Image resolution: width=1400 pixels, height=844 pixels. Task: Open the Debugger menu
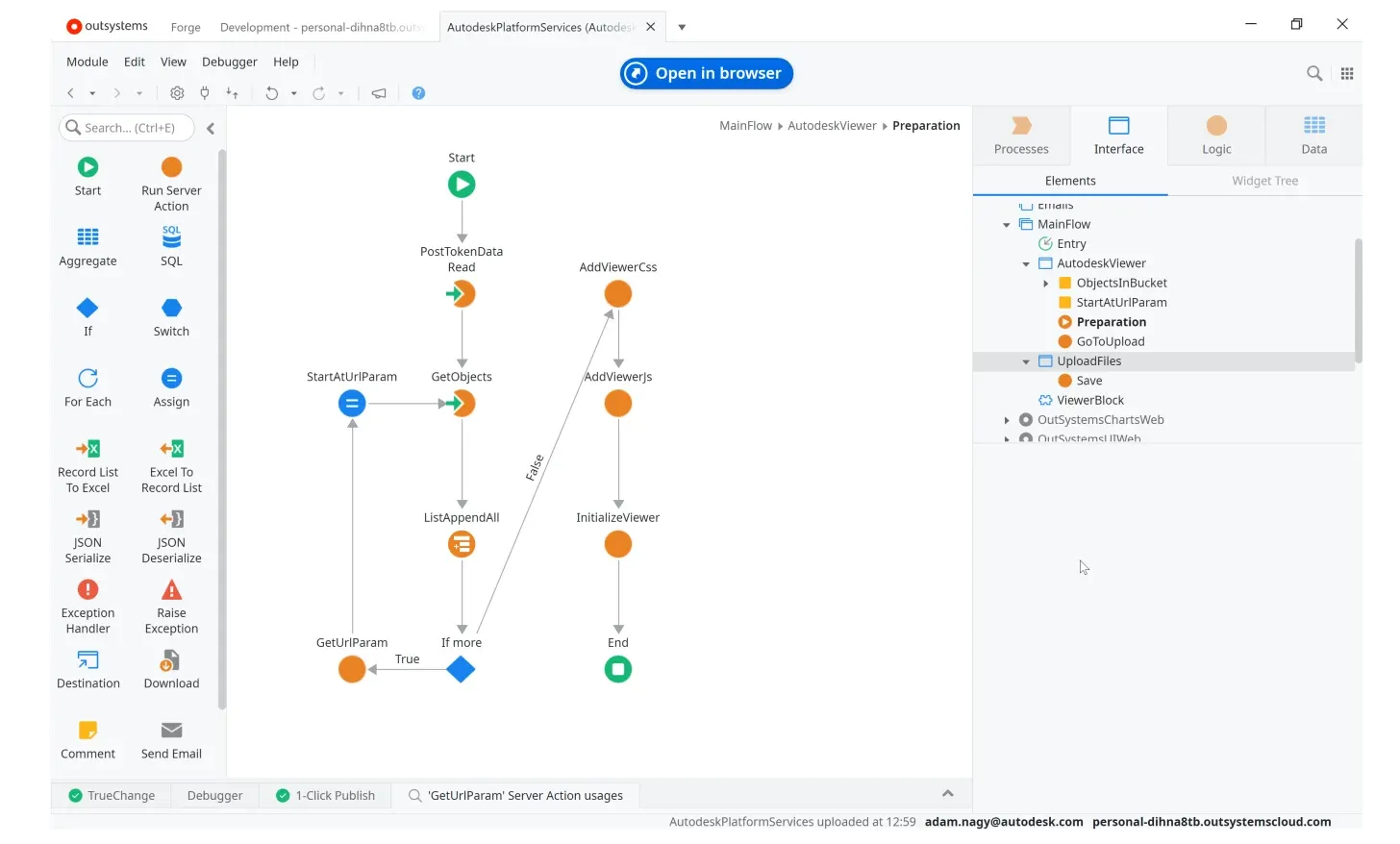click(x=230, y=62)
